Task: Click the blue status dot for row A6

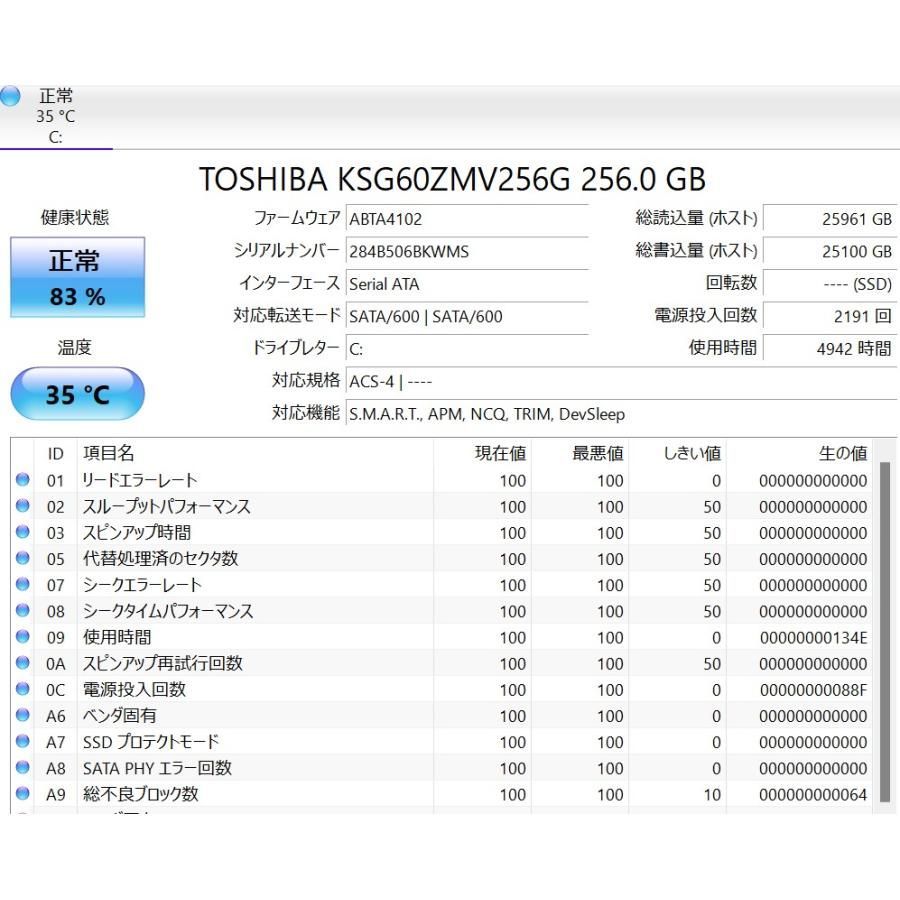Action: [x=23, y=715]
